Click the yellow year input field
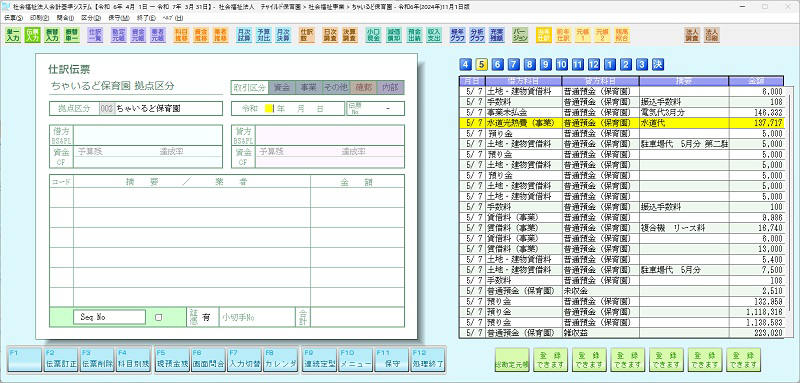Viewport: 800px width, 383px height. (x=269, y=109)
